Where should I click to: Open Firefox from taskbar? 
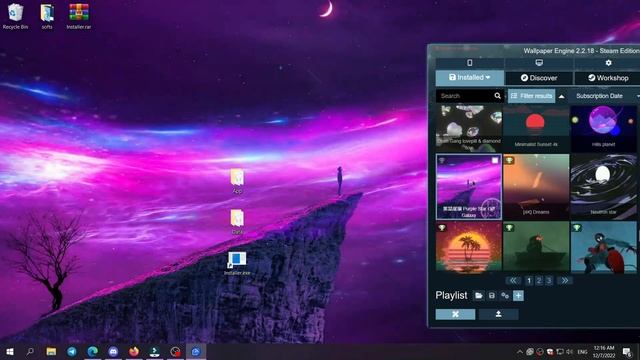[134, 351]
